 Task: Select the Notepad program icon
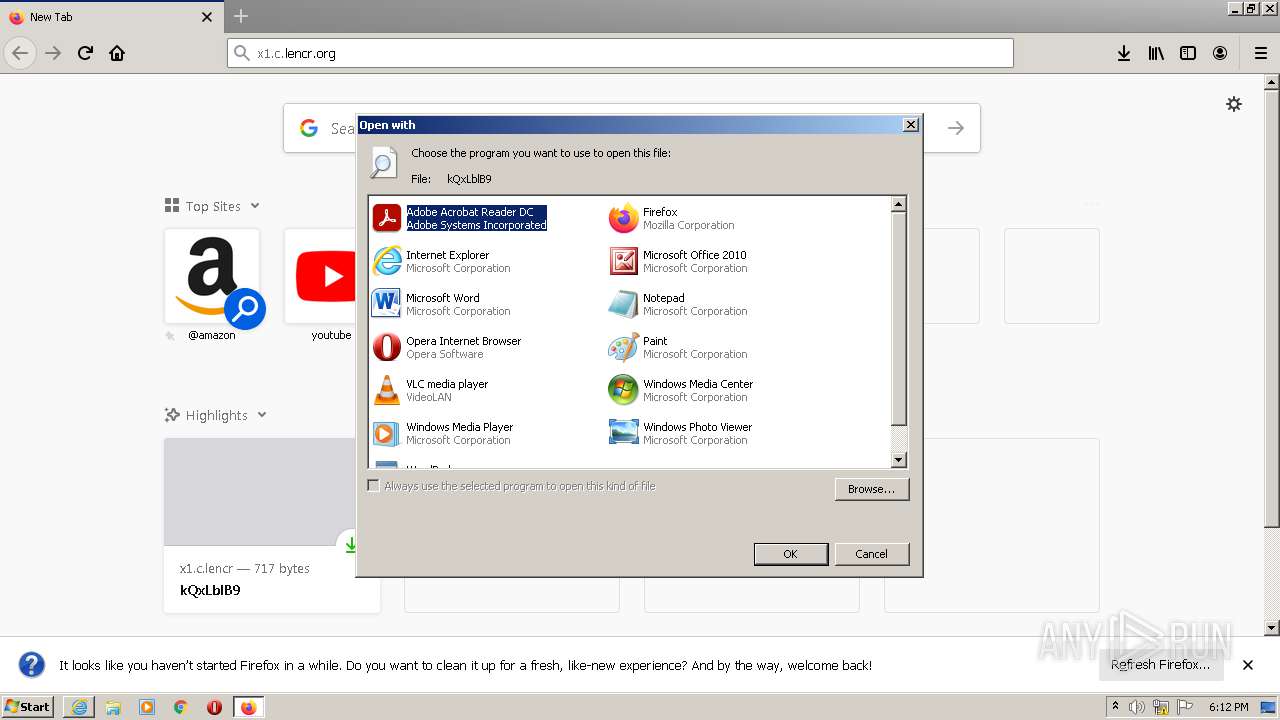(x=623, y=304)
